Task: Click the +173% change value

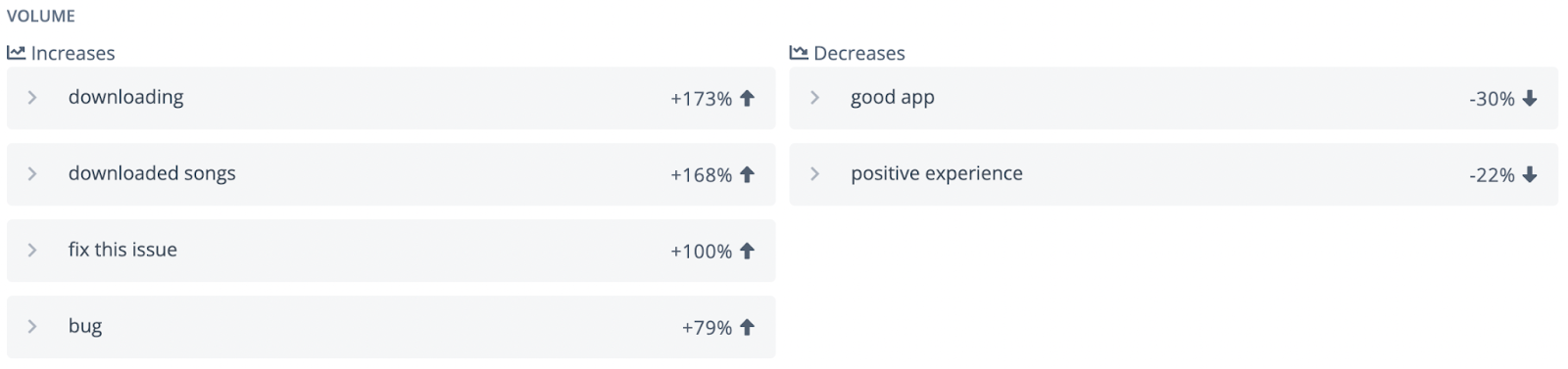Action: click(702, 99)
